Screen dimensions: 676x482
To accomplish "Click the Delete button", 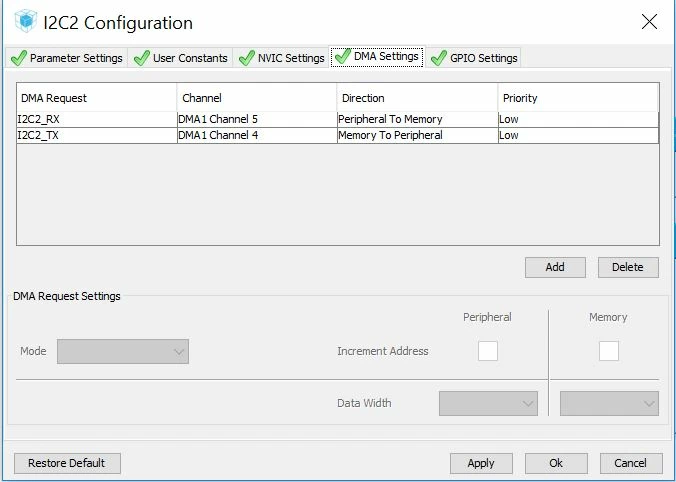I will 628,267.
